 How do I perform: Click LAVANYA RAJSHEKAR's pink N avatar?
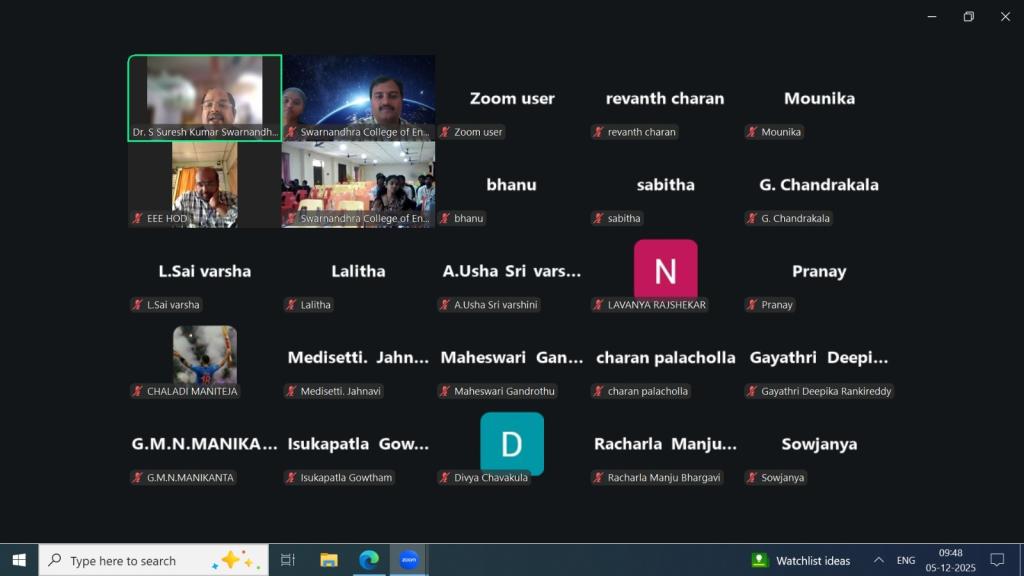(665, 270)
